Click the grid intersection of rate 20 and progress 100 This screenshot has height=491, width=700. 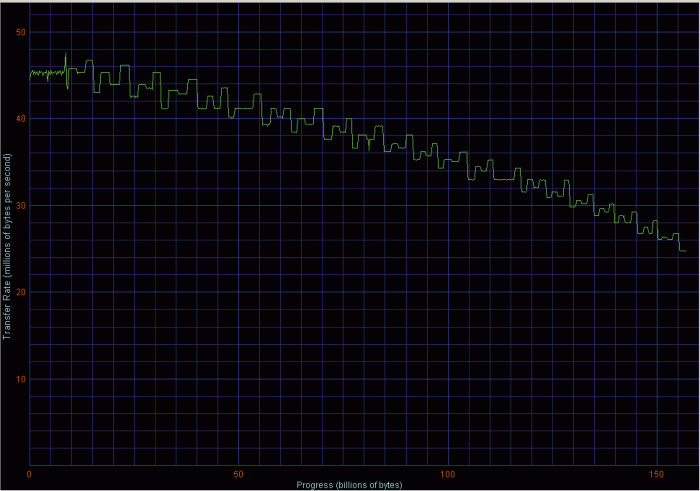coord(447,292)
